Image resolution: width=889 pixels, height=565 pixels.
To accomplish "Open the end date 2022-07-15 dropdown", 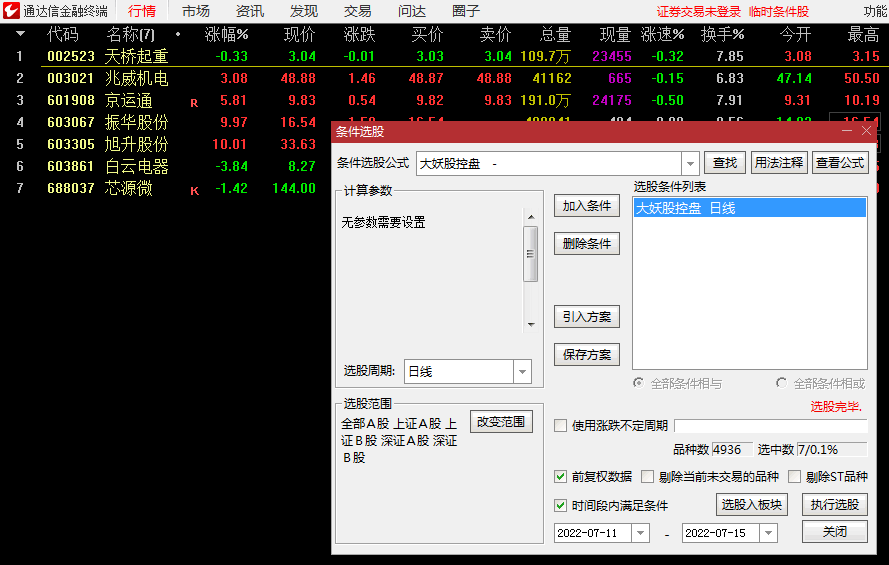I will click(x=769, y=533).
